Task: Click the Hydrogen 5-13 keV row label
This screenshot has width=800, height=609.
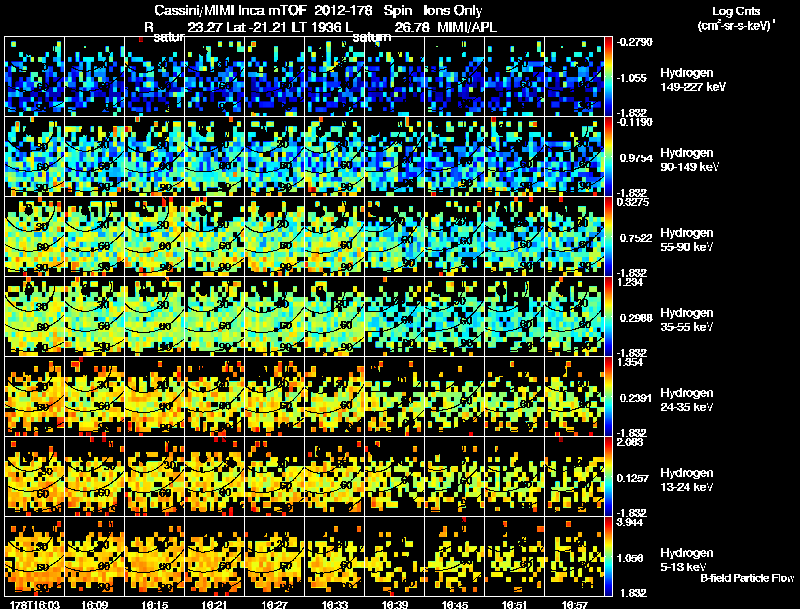Action: point(687,560)
